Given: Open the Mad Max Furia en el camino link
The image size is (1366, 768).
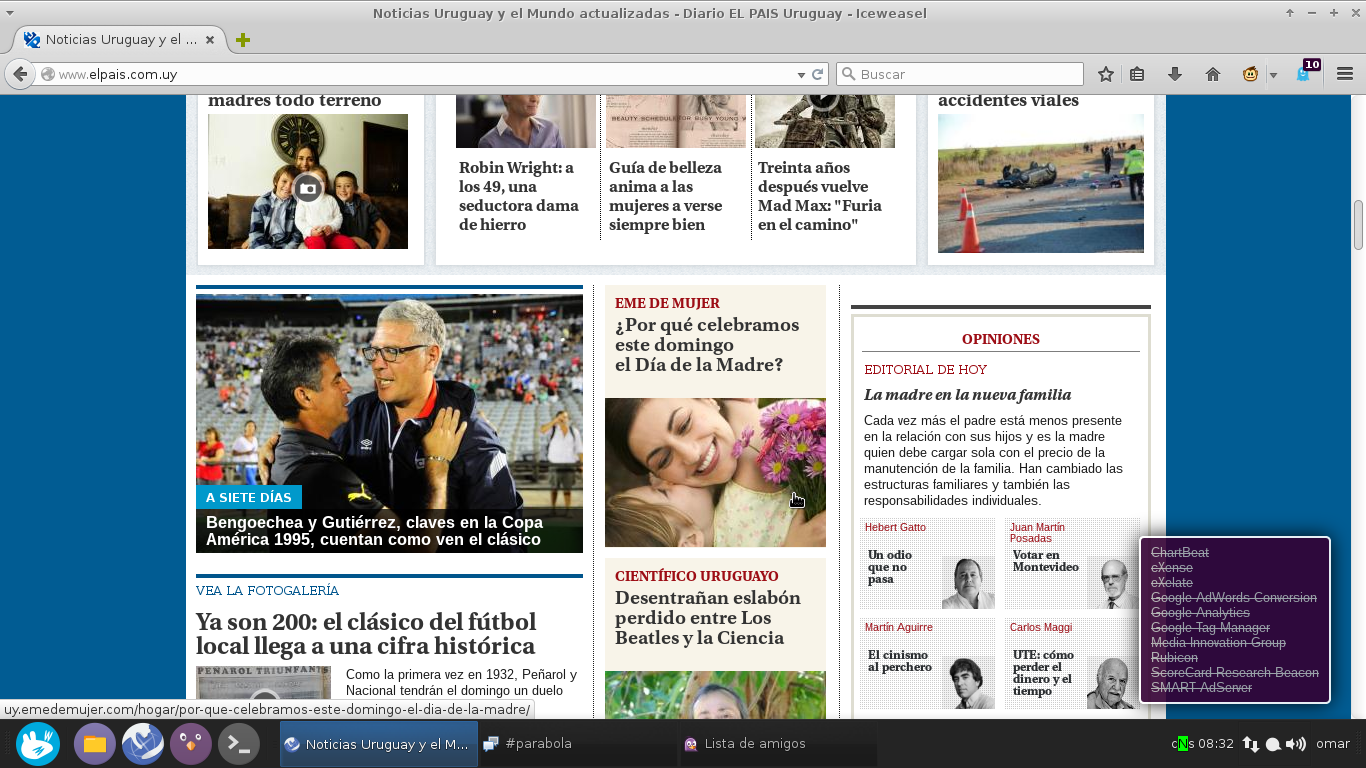Looking at the screenshot, I should [820, 196].
